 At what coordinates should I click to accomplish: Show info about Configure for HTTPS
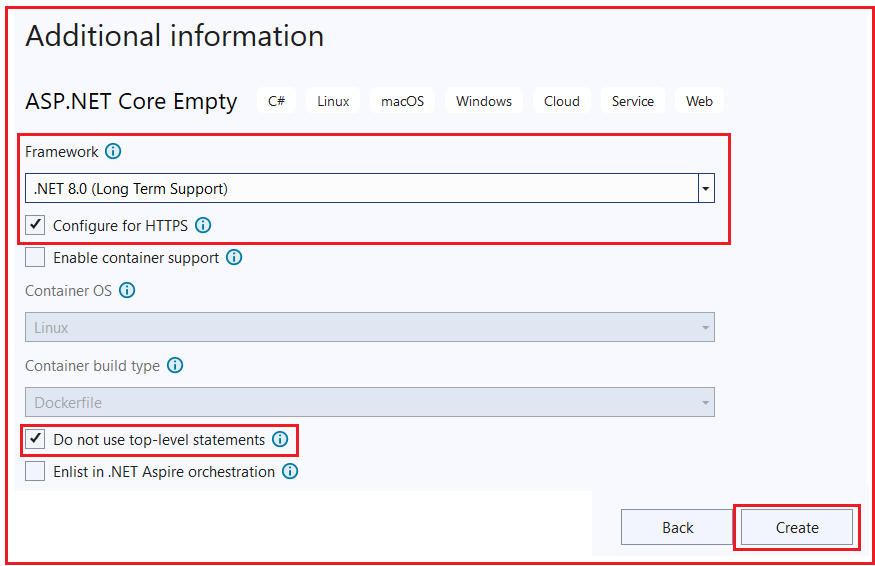pos(203,226)
